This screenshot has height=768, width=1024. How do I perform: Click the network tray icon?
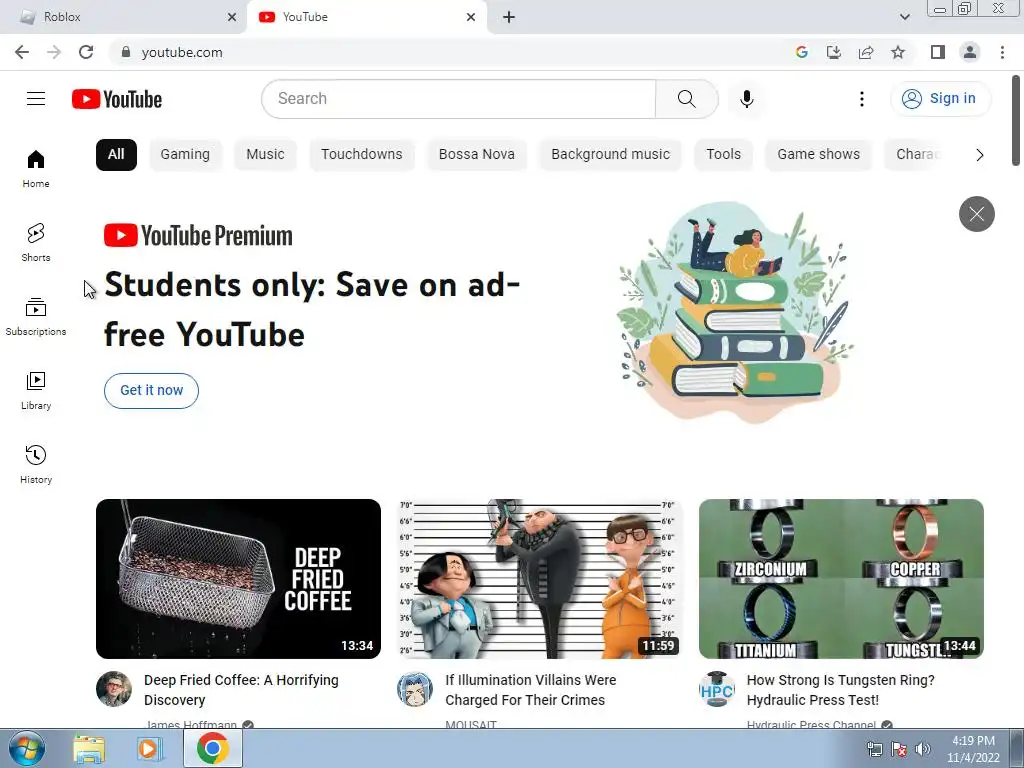point(874,748)
